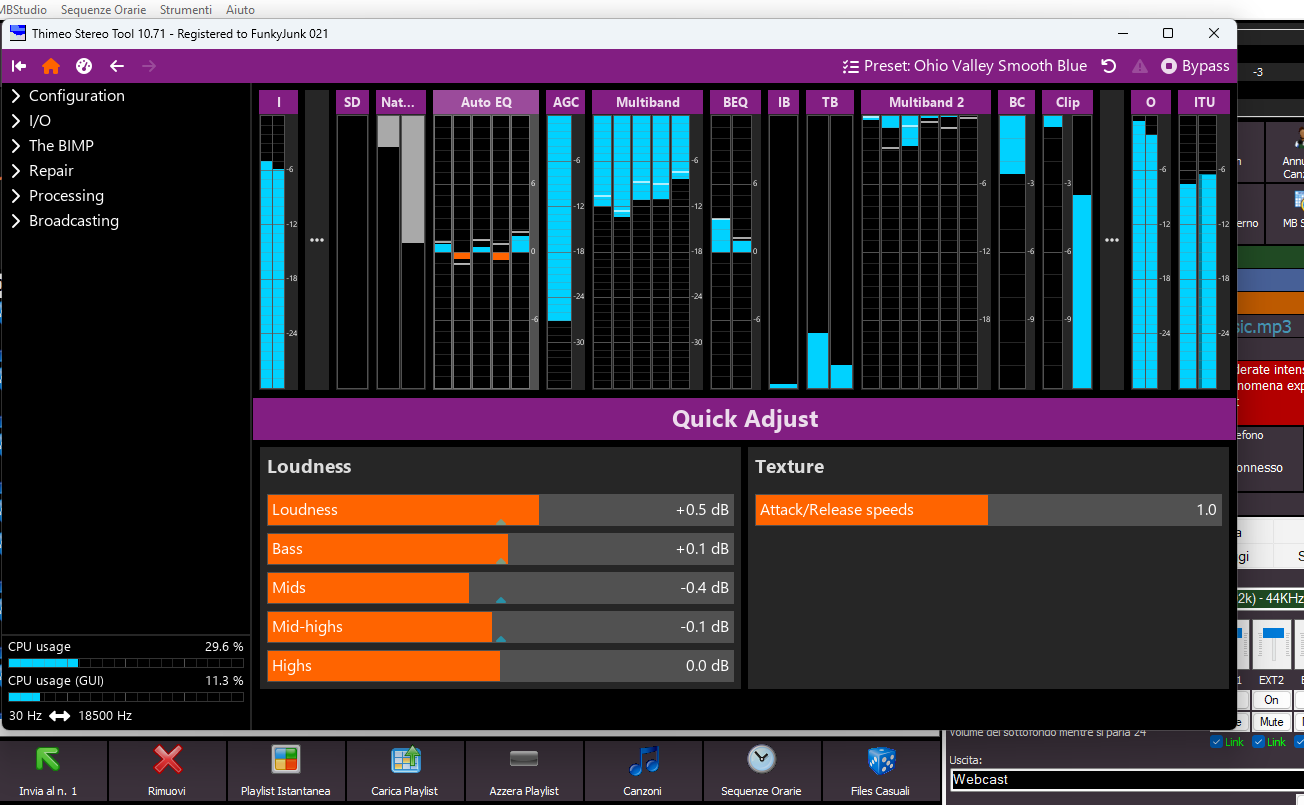Viewport: 1304px width, 805px height.
Task: Expand the Broadcasting section
Action: point(16,221)
